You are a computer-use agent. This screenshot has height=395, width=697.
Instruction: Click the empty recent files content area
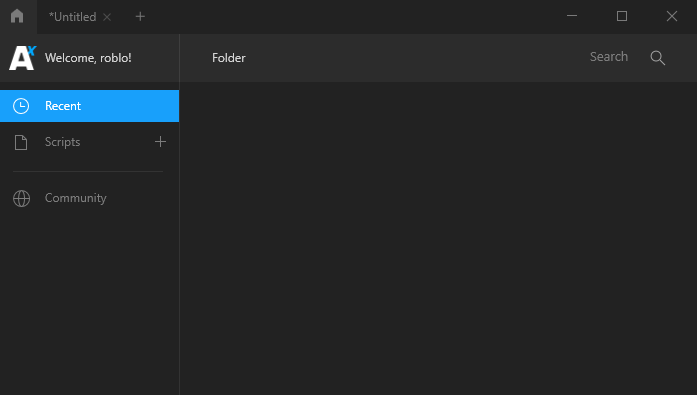point(438,238)
